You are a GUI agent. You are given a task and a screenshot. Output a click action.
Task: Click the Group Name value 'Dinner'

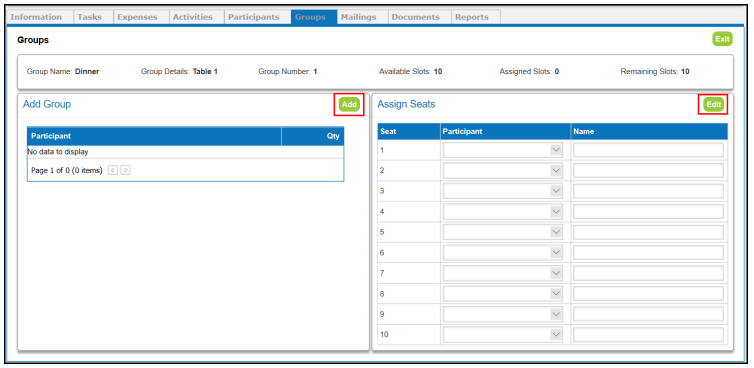87,72
